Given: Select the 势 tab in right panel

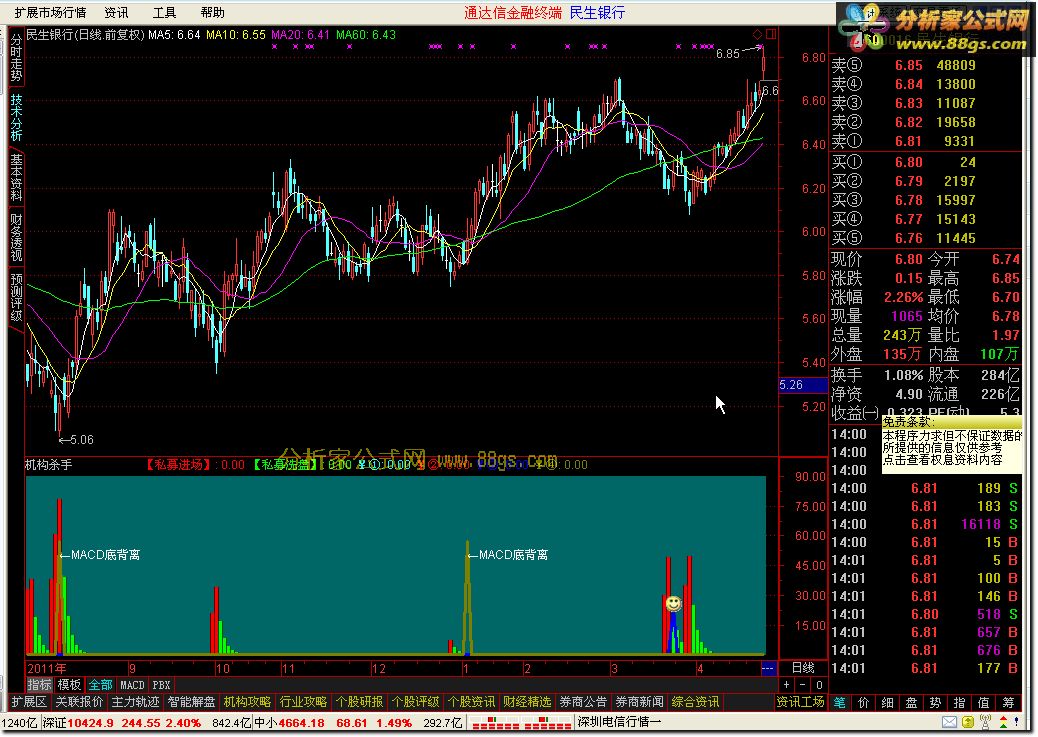Looking at the screenshot, I should coord(935,703).
